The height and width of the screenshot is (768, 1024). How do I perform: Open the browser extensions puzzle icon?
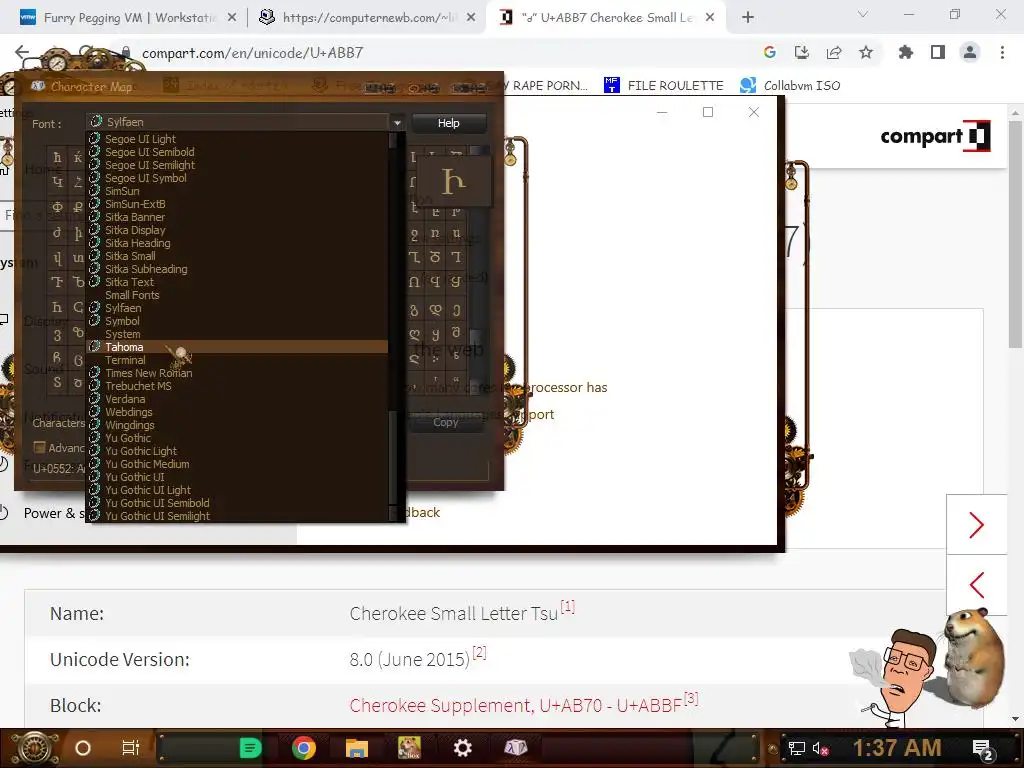(x=906, y=52)
